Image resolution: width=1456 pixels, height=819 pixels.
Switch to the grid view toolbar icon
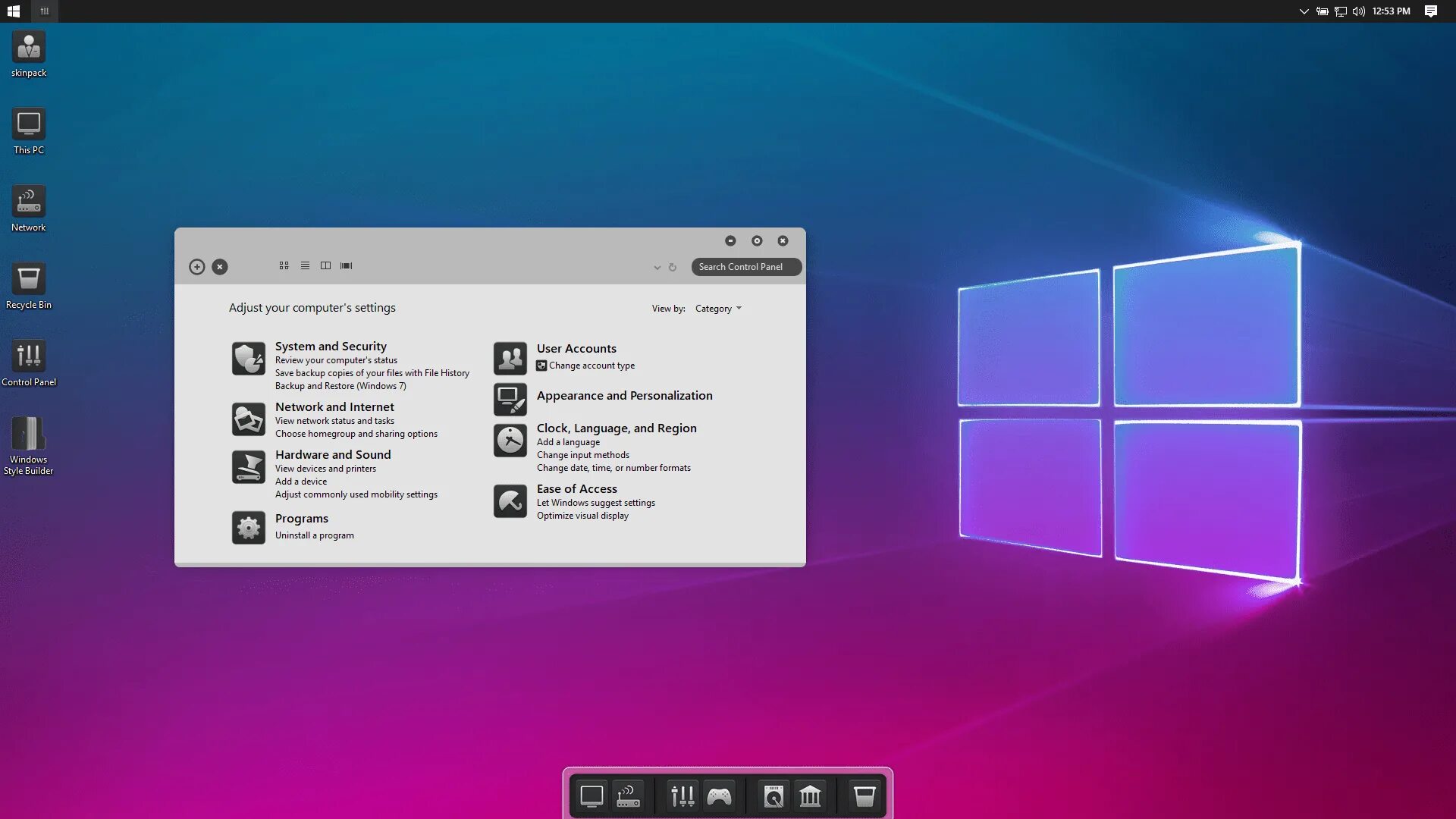click(284, 266)
